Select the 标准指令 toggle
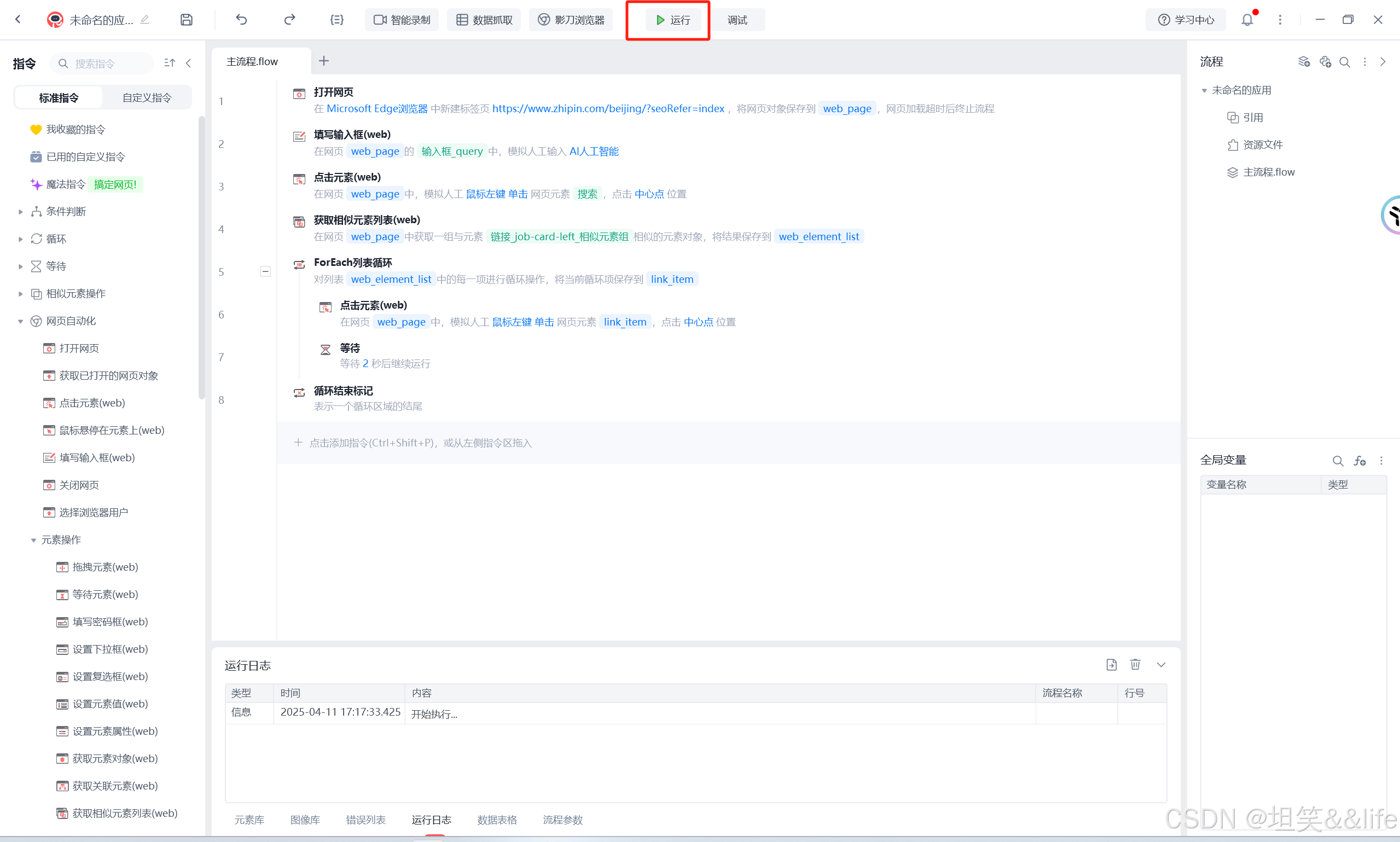Screen dimensions: 1400x842 [59, 97]
